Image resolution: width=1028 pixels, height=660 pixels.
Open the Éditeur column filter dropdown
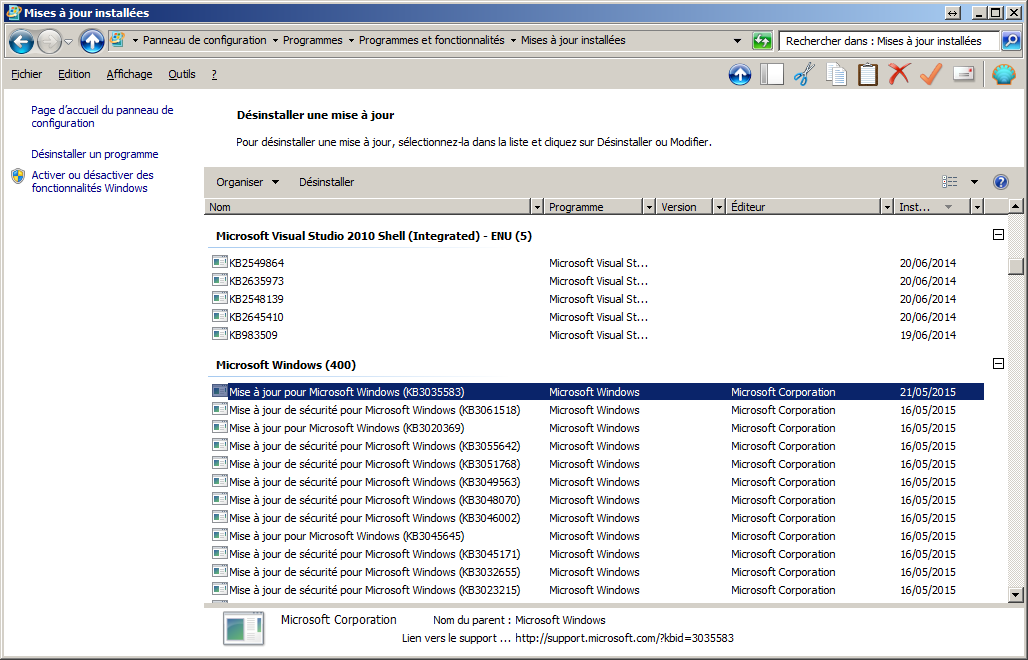[887, 207]
